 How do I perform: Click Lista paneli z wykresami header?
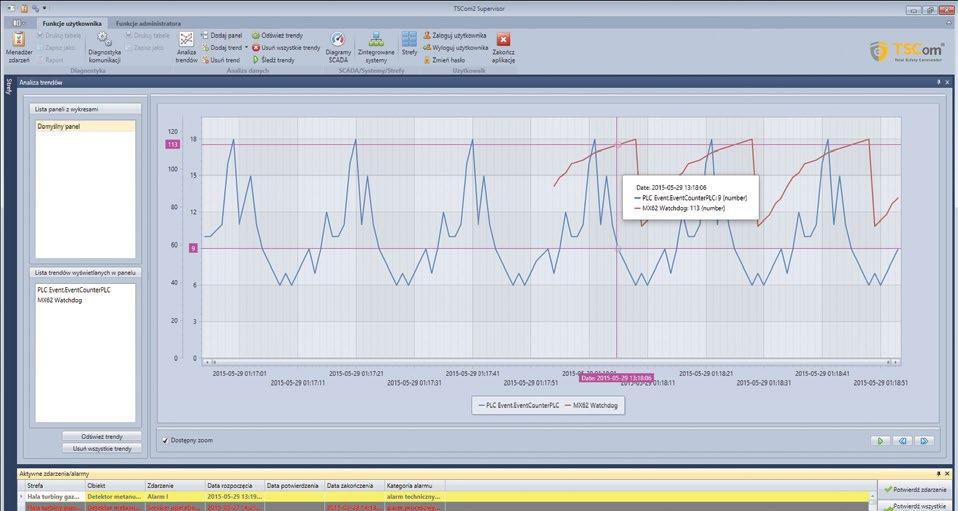[85, 109]
